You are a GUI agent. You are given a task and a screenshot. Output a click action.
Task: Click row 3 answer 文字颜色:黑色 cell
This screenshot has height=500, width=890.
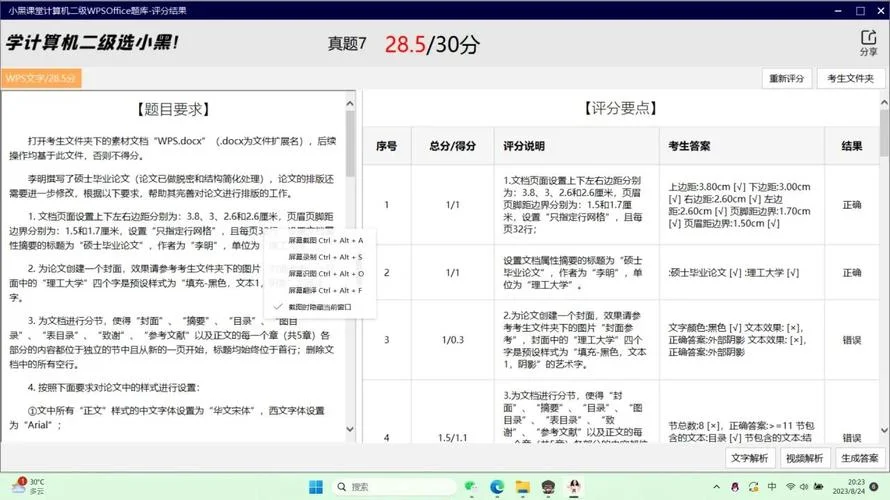point(741,340)
